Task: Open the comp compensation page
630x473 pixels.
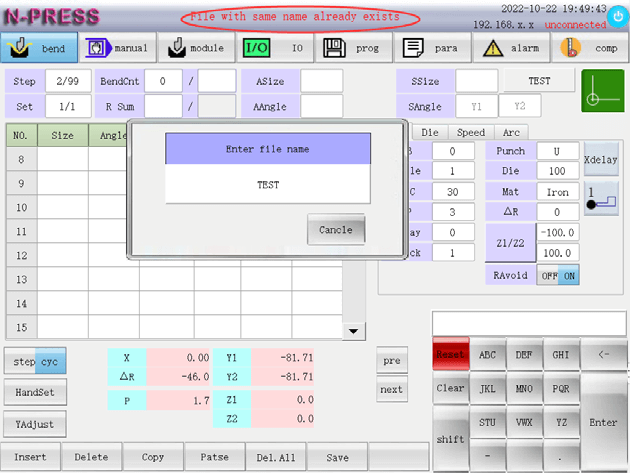Action: tap(589, 48)
